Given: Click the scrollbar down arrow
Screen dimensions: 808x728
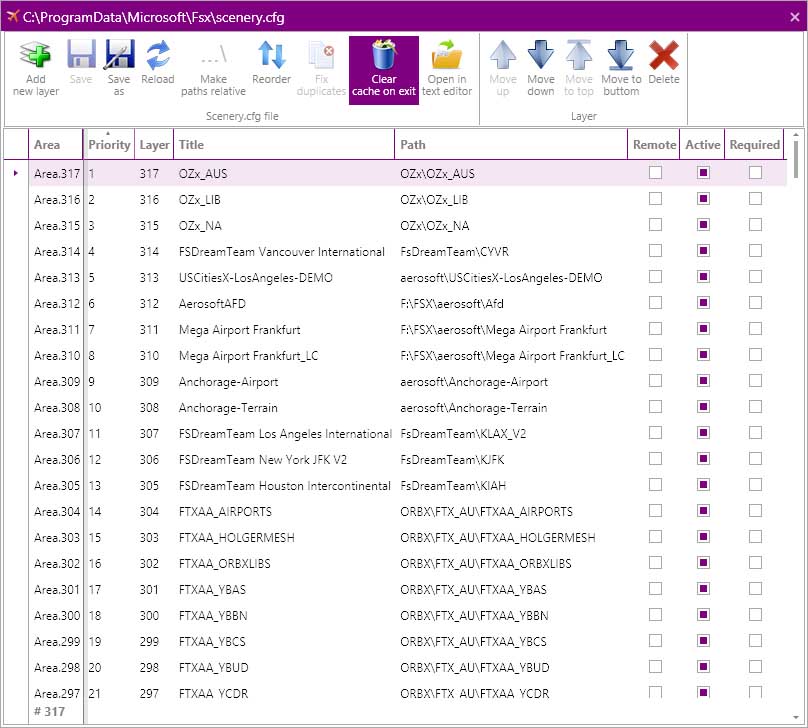Looking at the screenshot, I should [796, 717].
